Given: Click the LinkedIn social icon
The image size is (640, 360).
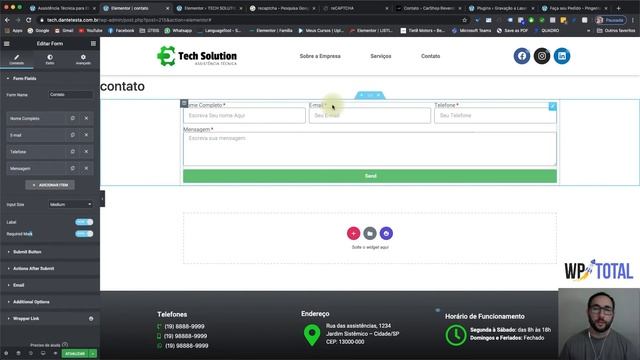Looking at the screenshot, I should 562,56.
